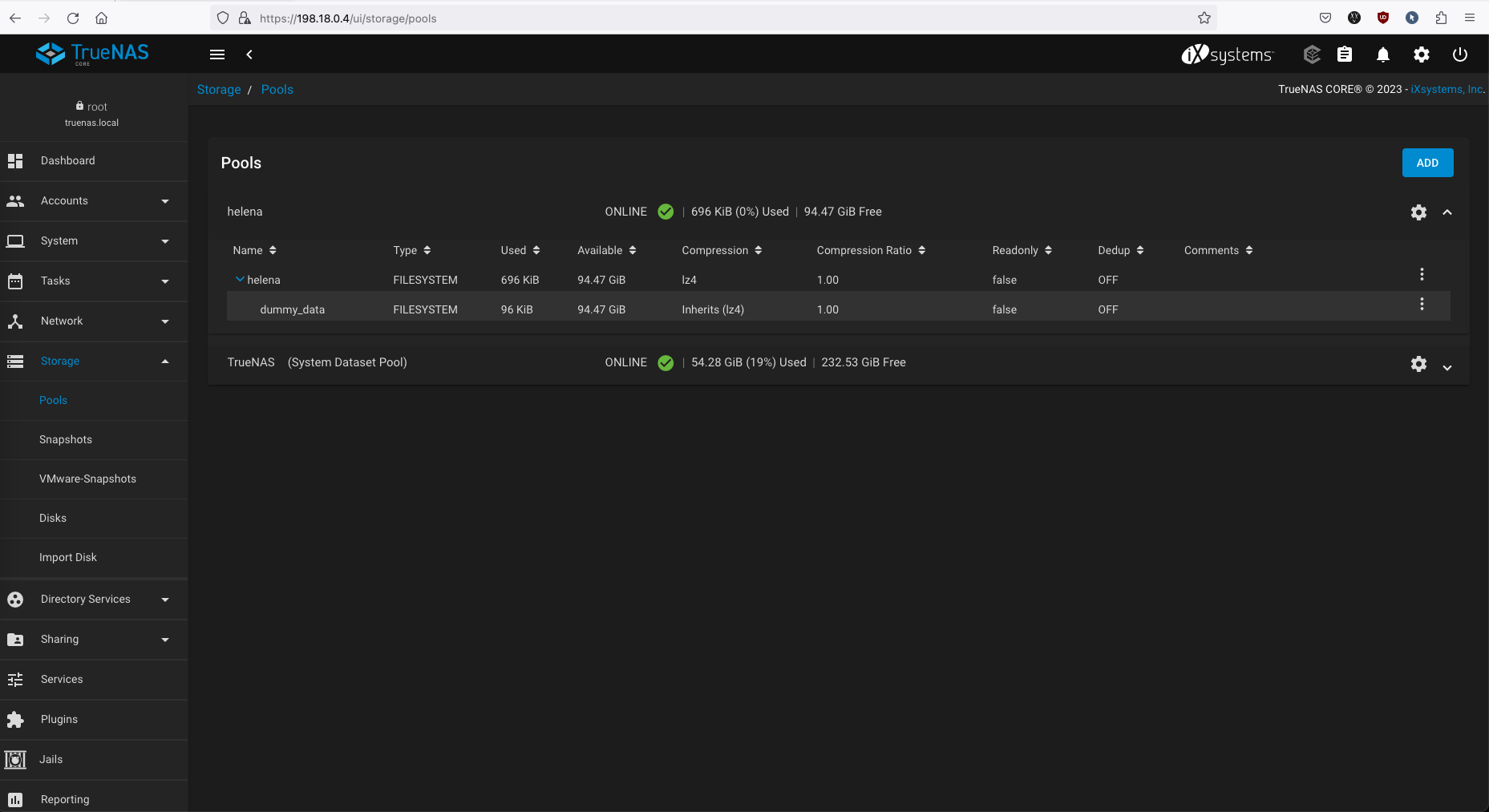This screenshot has height=812, width=1489.
Task: Open the alerts bell icon
Action: click(1382, 55)
